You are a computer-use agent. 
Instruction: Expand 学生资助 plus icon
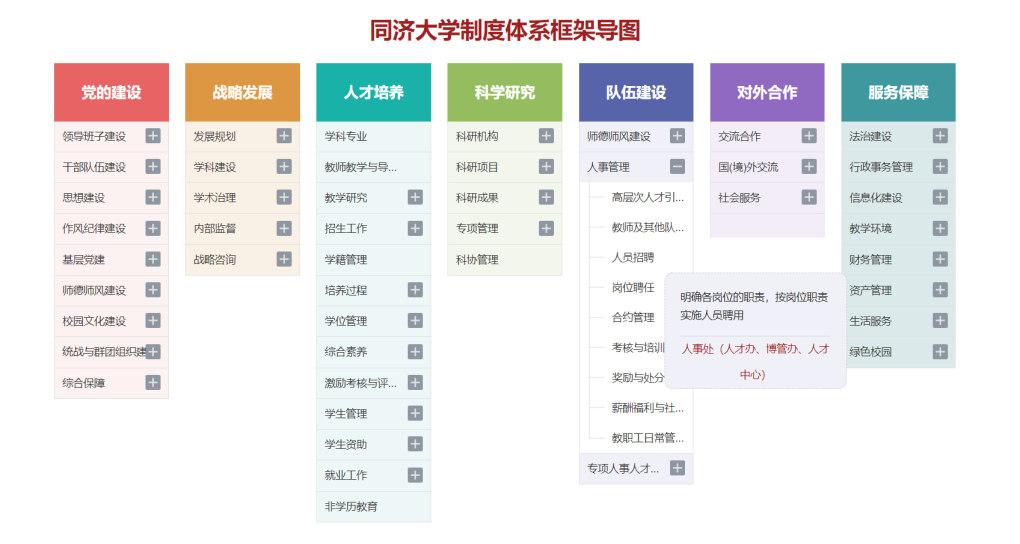click(x=415, y=444)
